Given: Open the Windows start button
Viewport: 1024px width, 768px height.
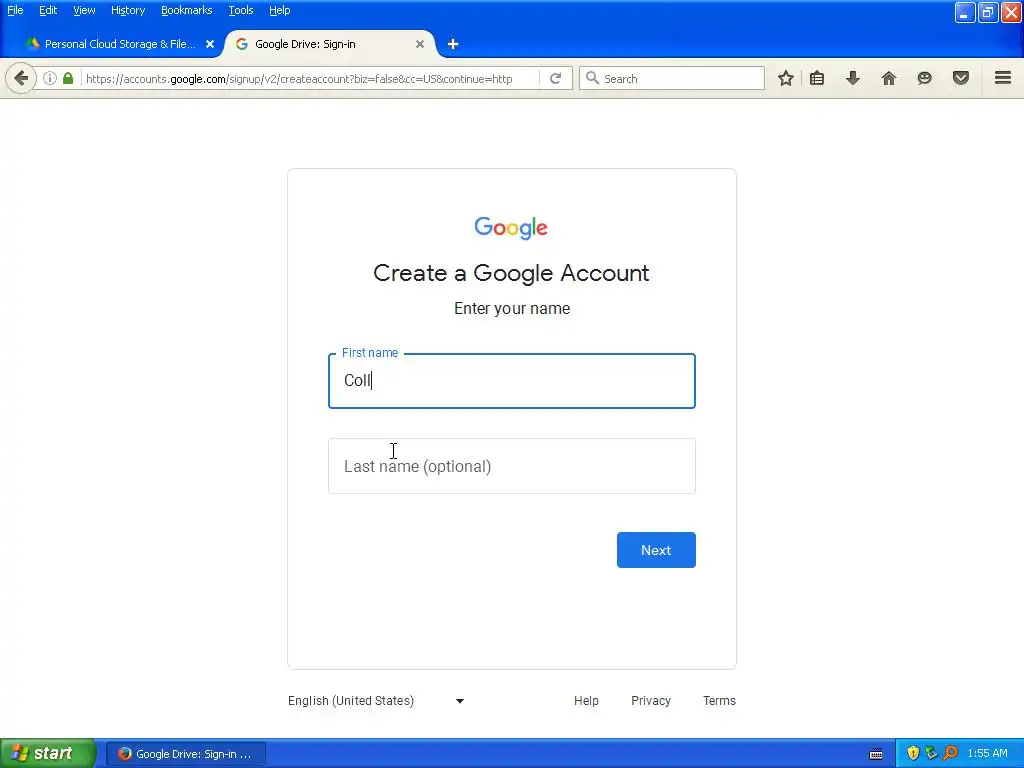Looking at the screenshot, I should tap(47, 753).
